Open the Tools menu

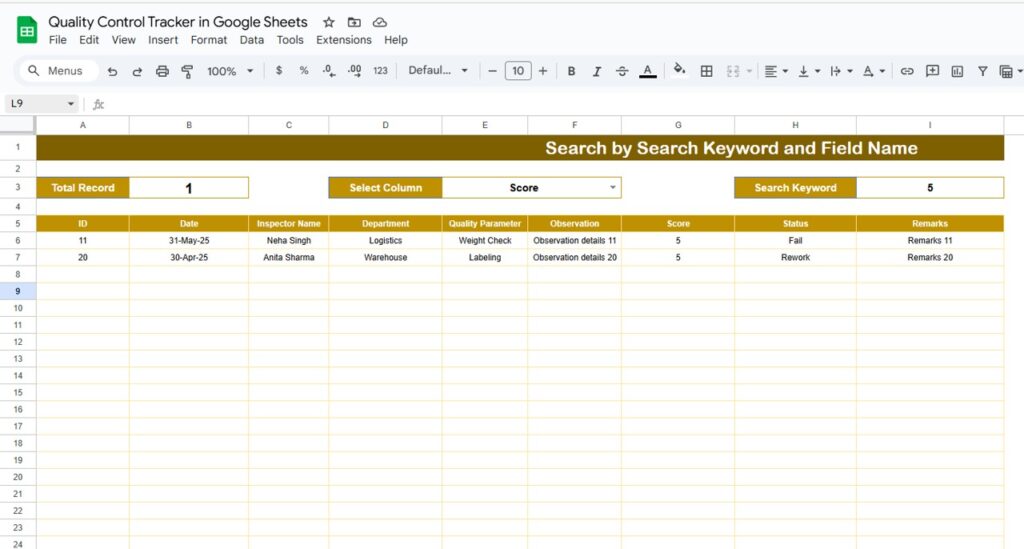pos(290,40)
